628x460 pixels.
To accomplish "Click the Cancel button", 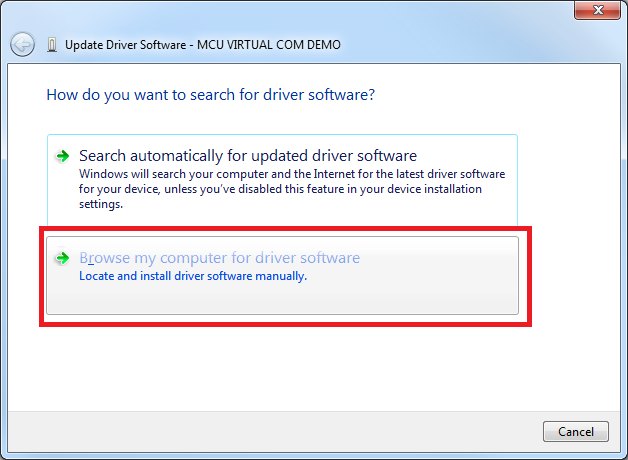I will [x=576, y=432].
